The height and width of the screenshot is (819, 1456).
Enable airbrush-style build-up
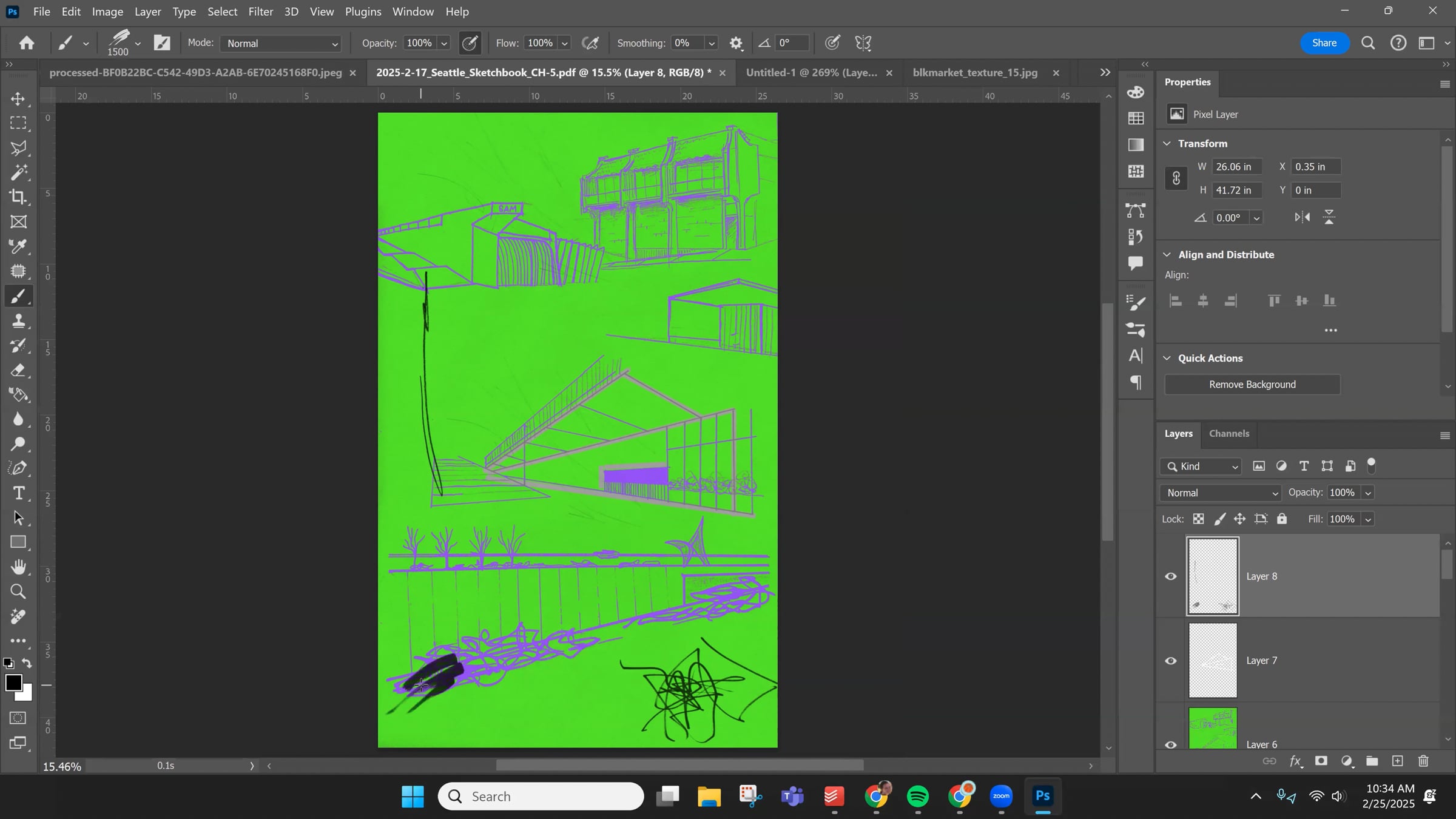(590, 43)
